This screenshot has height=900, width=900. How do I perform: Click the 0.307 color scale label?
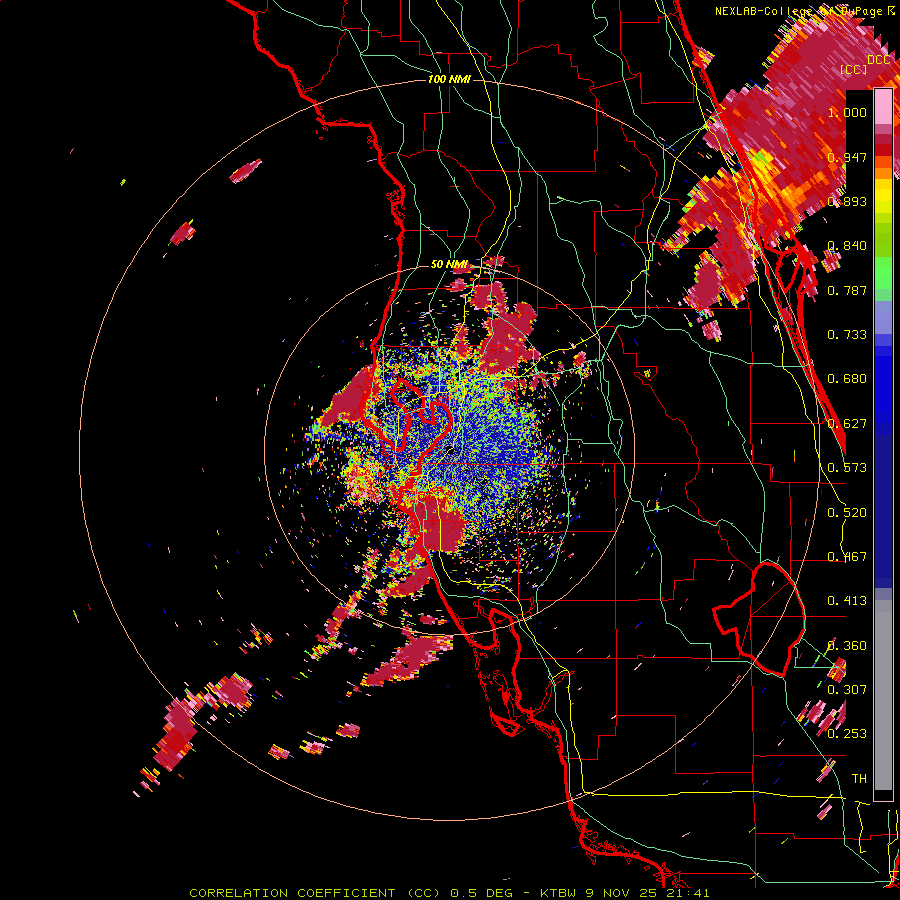point(847,690)
